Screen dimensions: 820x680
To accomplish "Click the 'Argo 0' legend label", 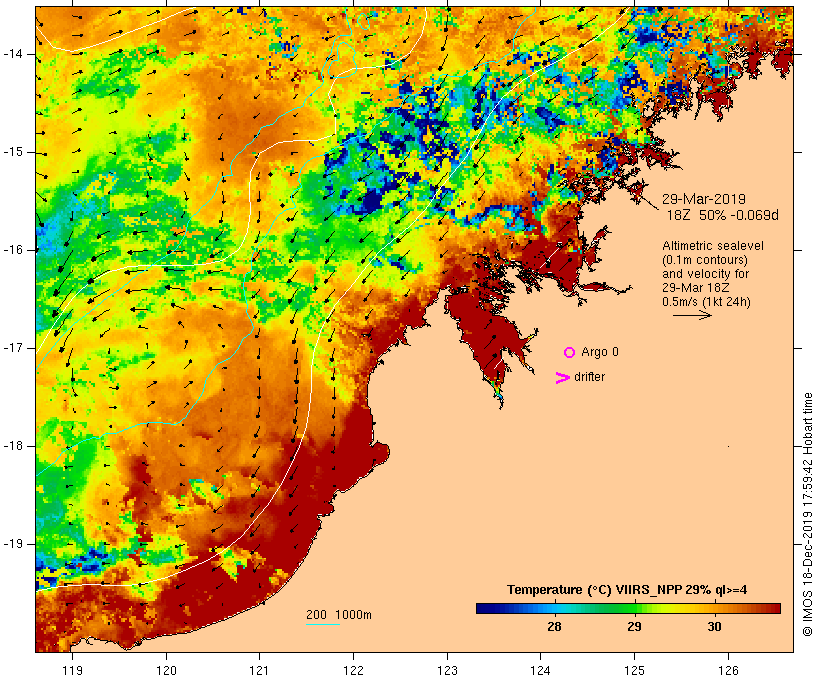I will pyautogui.click(x=600, y=352).
